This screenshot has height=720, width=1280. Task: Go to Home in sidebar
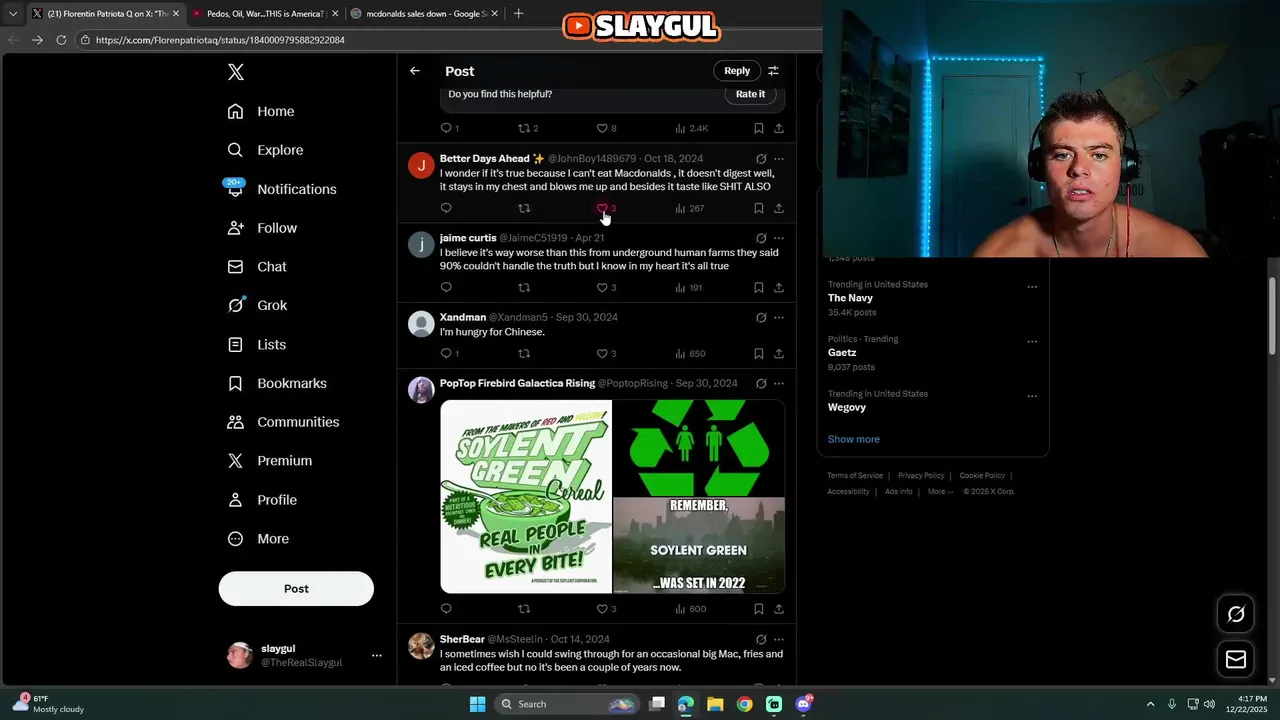[261, 111]
